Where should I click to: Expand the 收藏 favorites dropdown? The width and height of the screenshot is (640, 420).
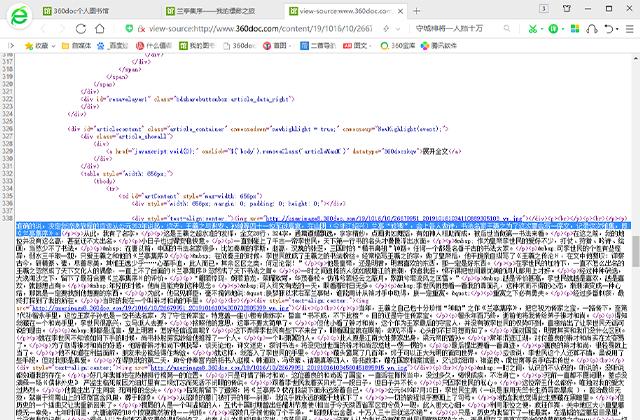pyautogui.click(x=38, y=46)
